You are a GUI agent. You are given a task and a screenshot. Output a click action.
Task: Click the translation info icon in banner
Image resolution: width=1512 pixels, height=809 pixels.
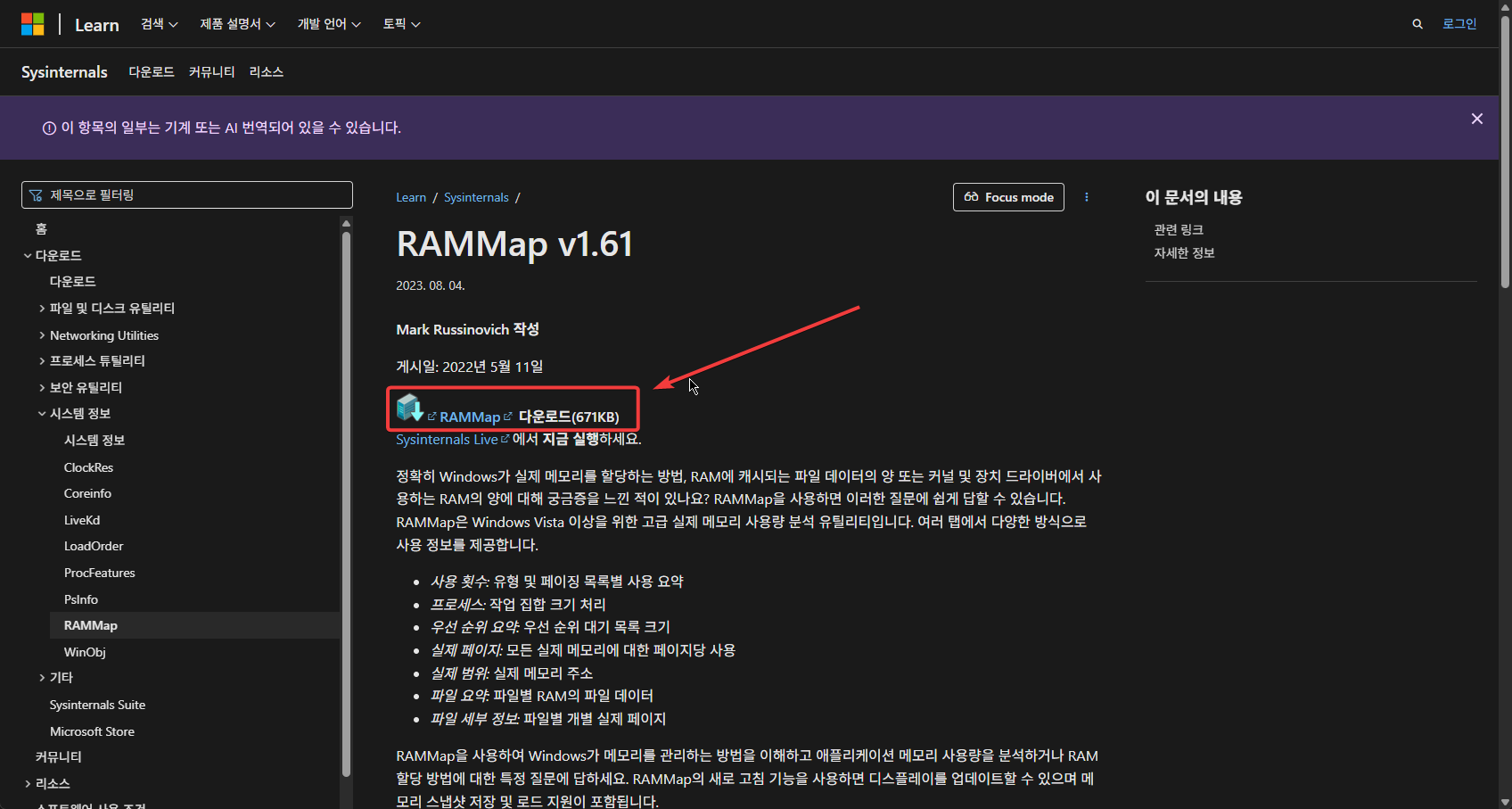(50, 128)
